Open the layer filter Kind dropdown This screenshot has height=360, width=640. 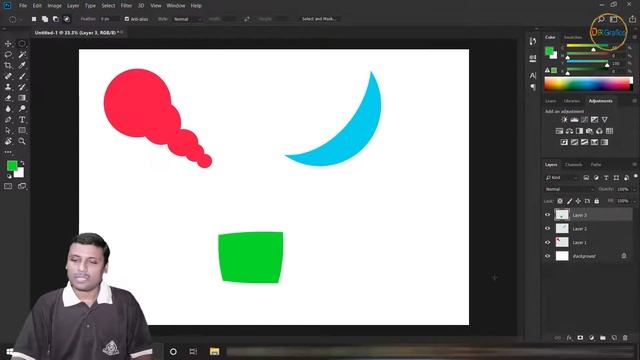(x=562, y=178)
